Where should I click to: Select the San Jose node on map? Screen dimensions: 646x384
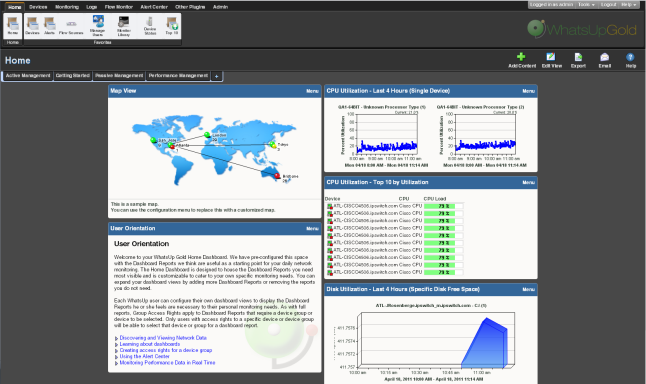coord(154,140)
